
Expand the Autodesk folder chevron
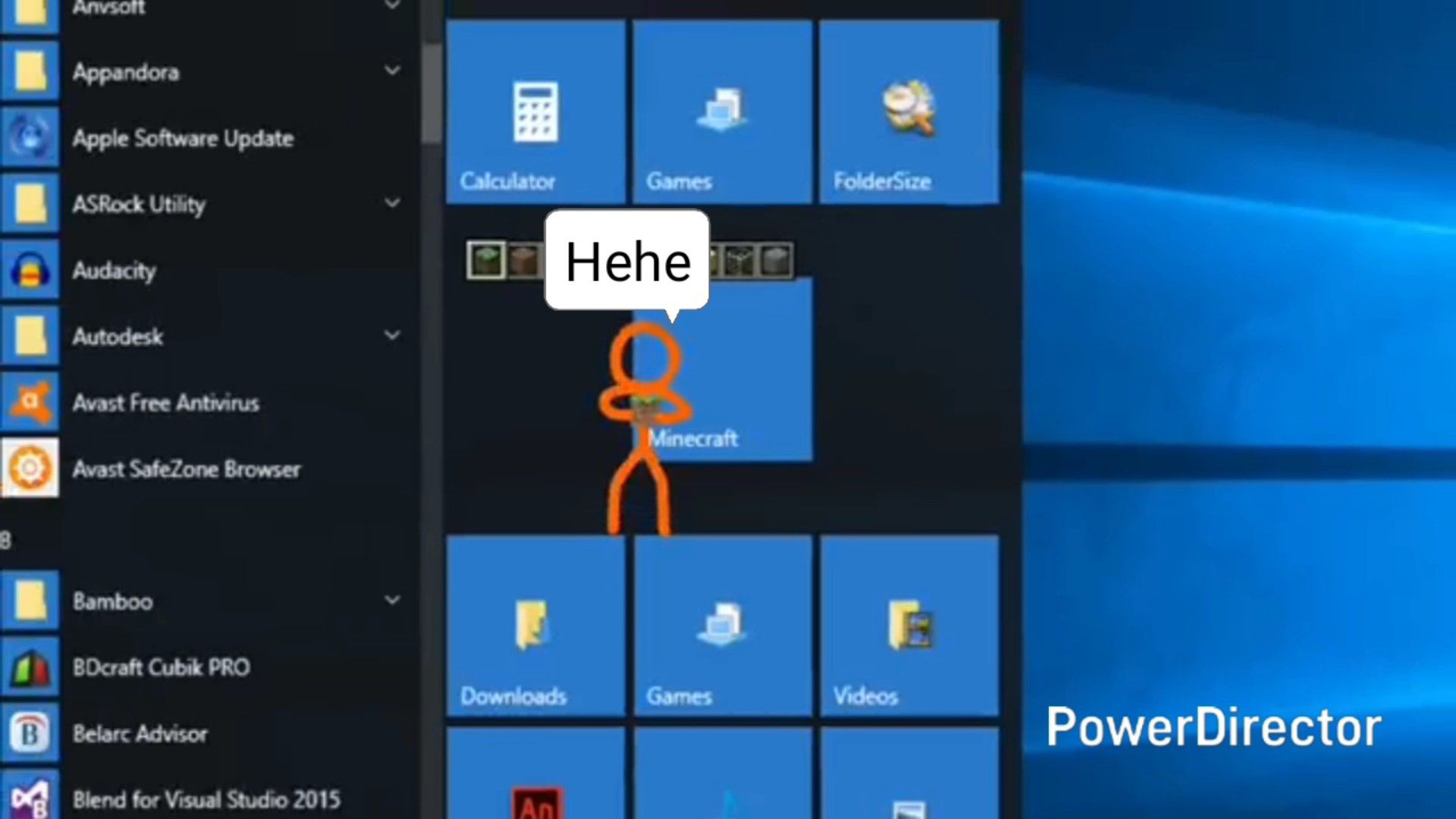(x=392, y=336)
